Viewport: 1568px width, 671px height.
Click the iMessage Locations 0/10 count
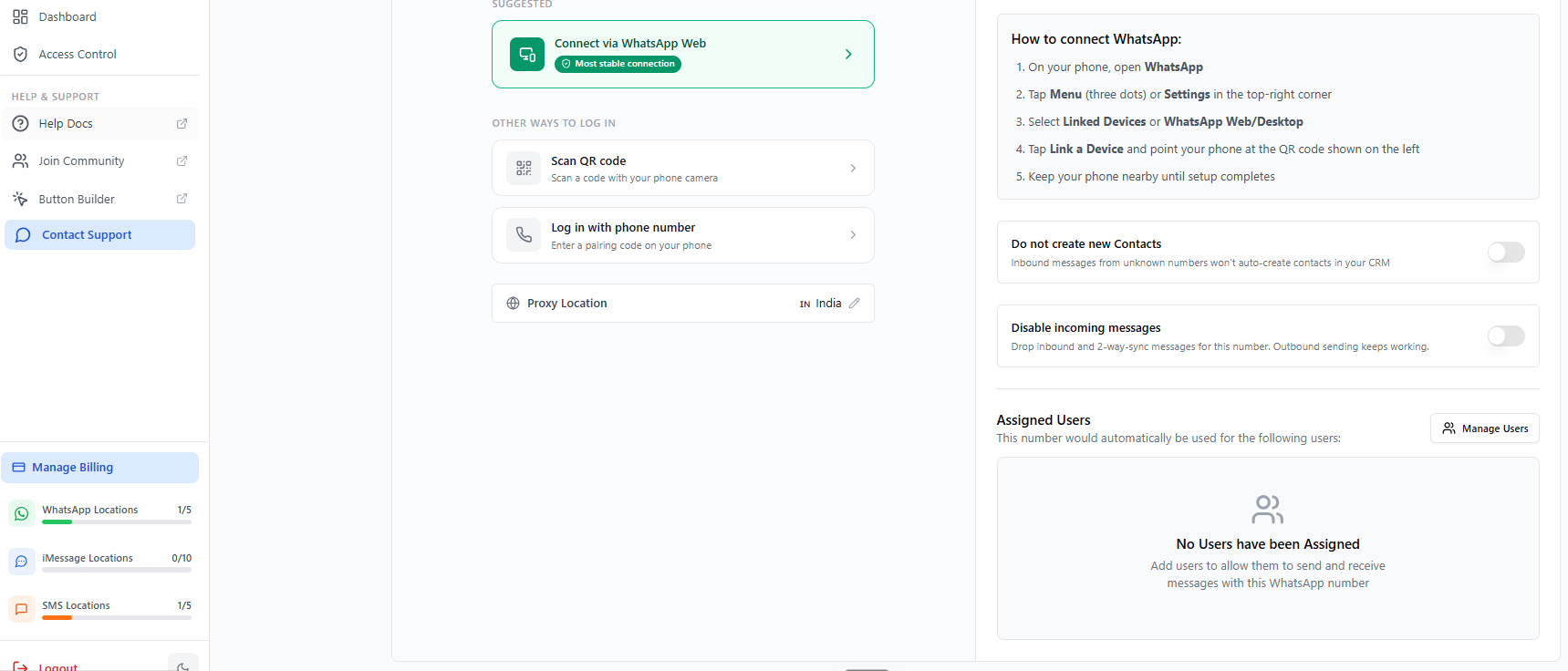pos(182,558)
